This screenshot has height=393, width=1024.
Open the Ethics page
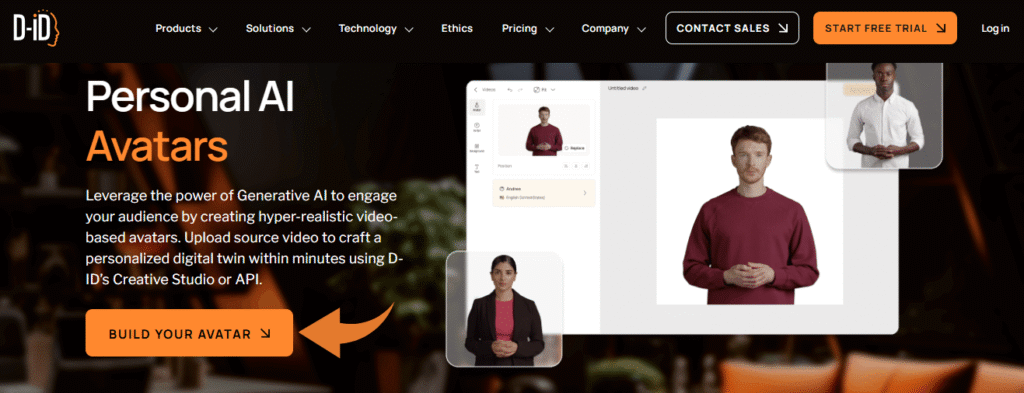click(x=457, y=29)
